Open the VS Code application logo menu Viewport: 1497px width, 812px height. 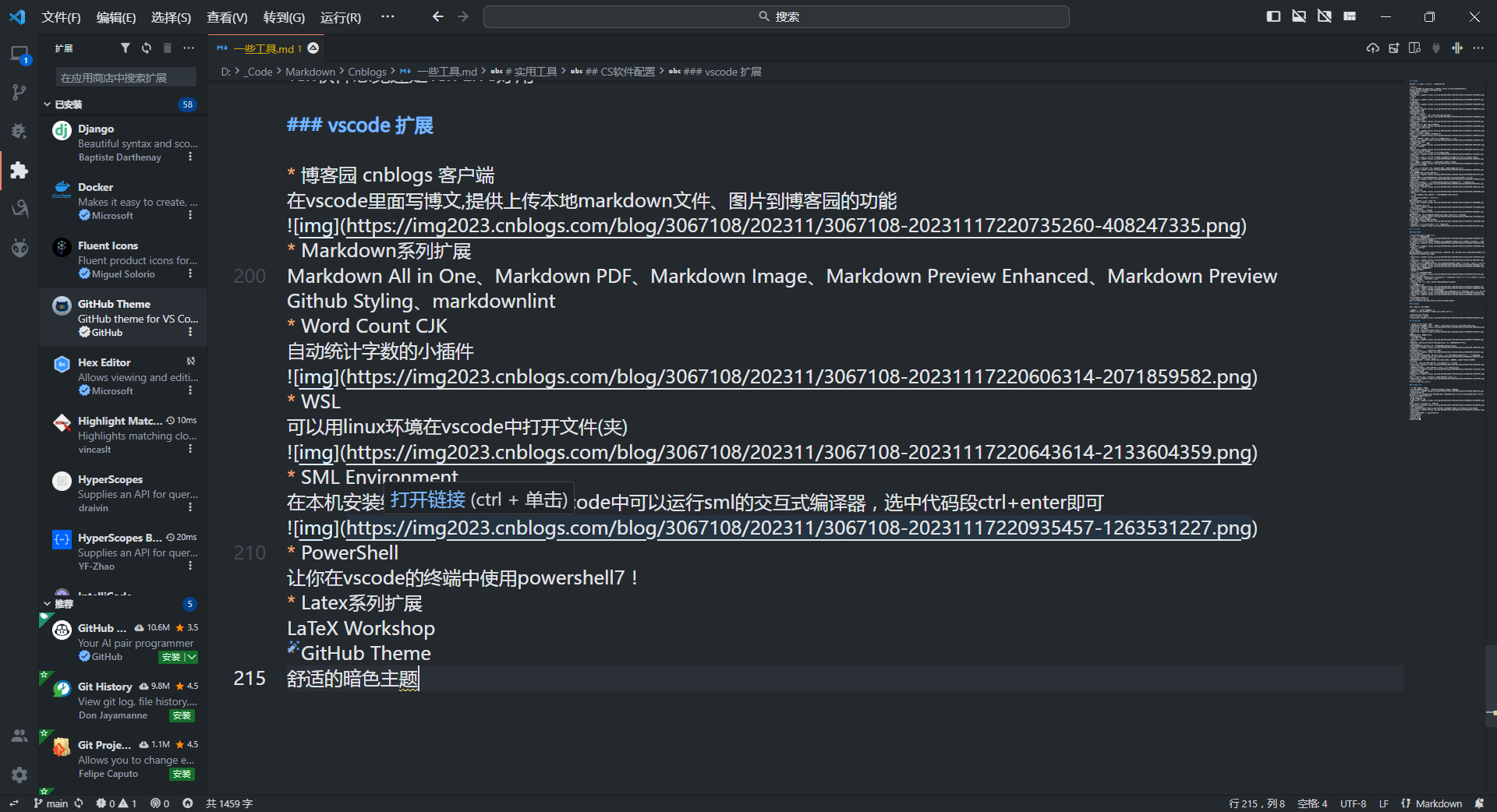[17, 16]
